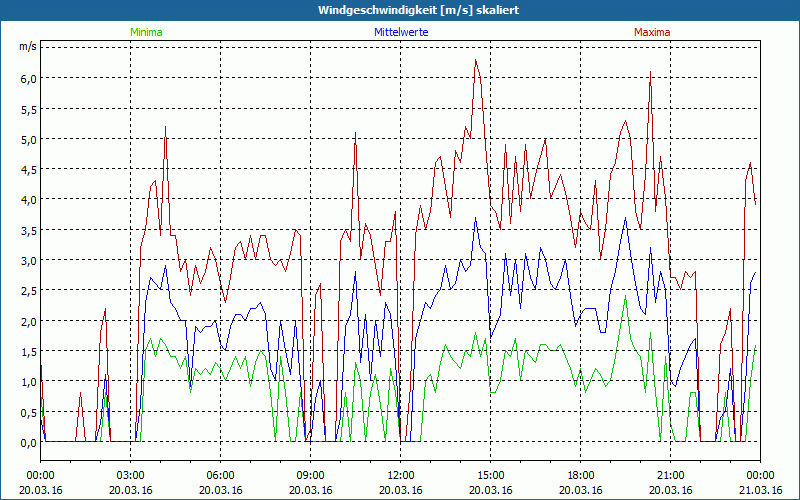
Task: Click the '2,5' y-axis value
Action: pos(28,291)
